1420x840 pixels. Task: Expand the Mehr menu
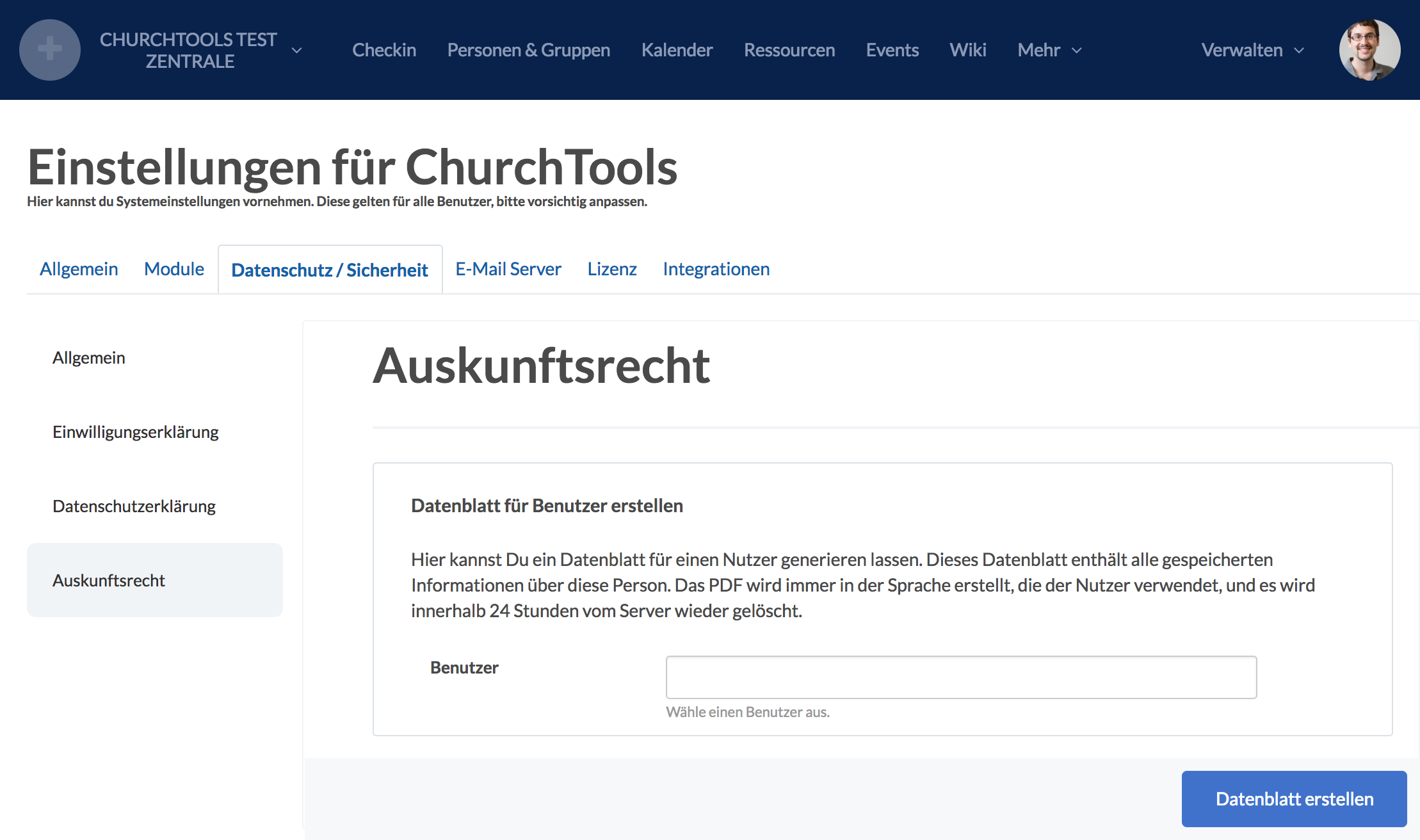point(1049,50)
